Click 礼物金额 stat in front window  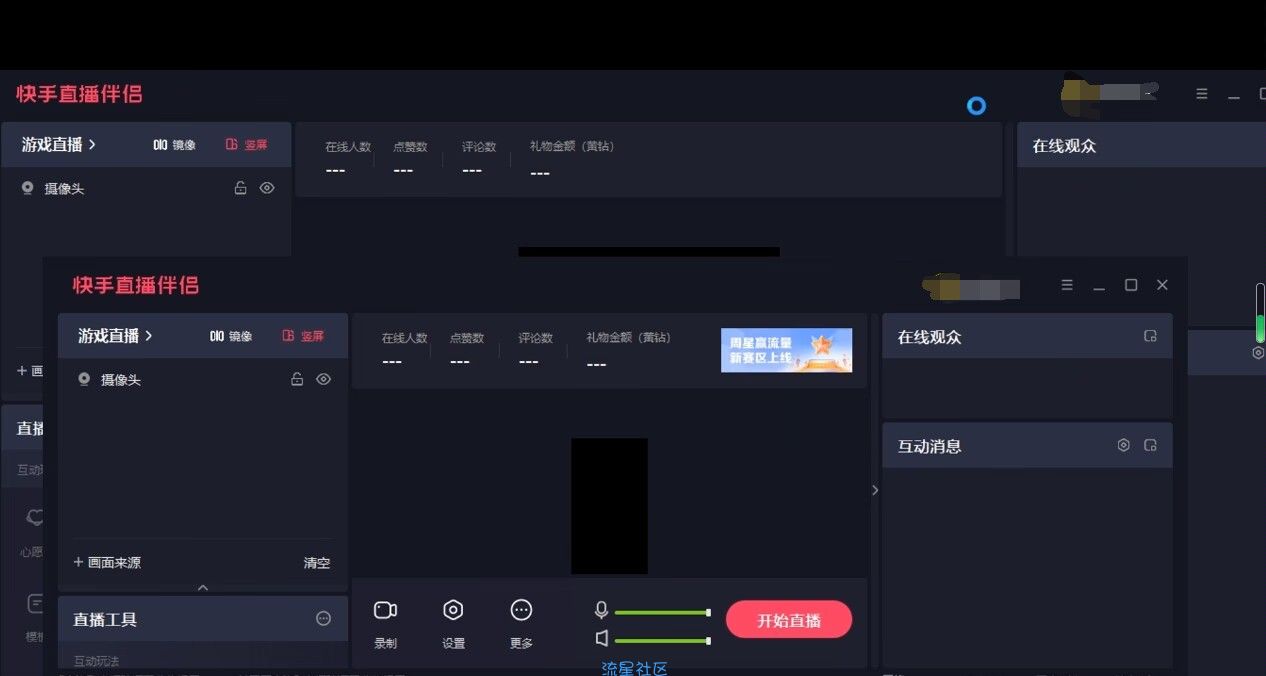click(628, 350)
